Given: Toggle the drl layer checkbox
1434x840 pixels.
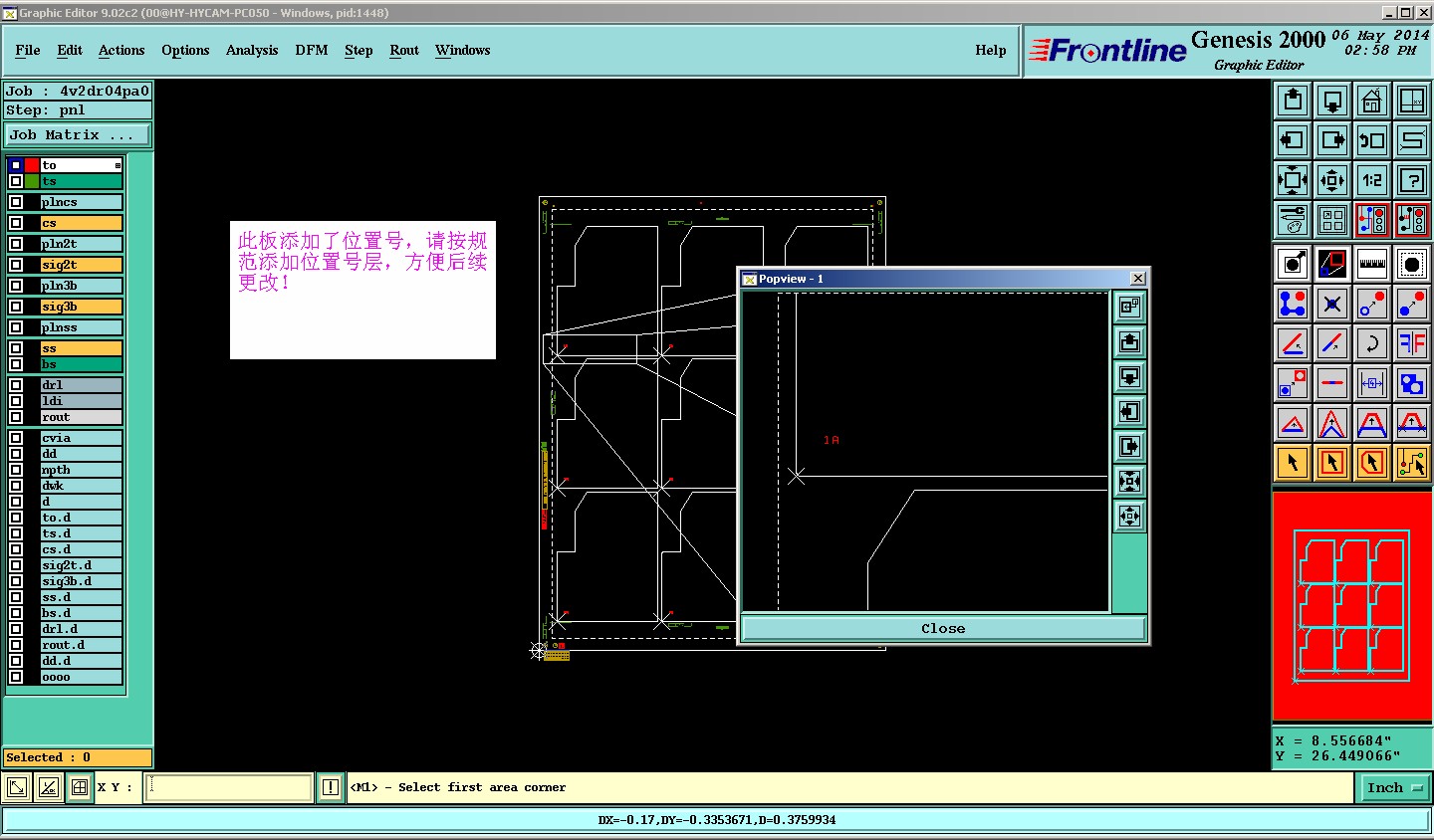Looking at the screenshot, I should (x=16, y=385).
